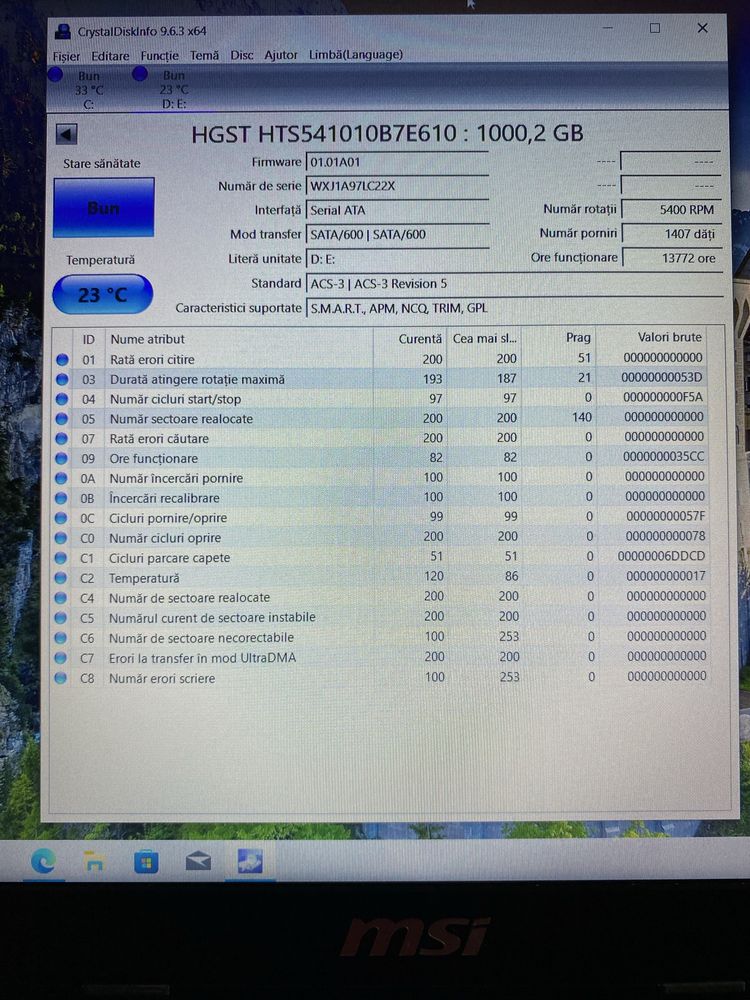This screenshot has width=750, height=1000.
Task: Select the Erori la transfer în mod UltraDMA text
Action: [202, 658]
